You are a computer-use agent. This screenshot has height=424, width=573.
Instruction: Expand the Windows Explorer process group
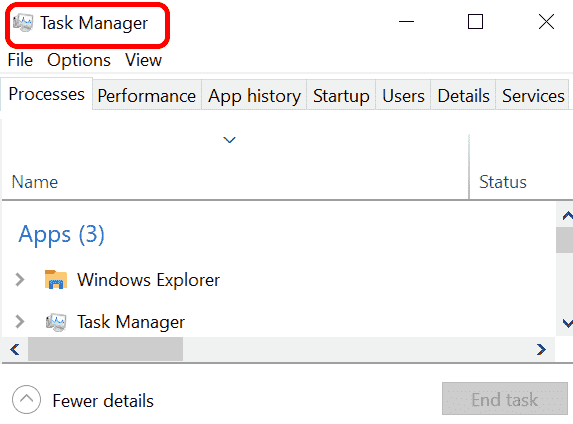coord(20,280)
